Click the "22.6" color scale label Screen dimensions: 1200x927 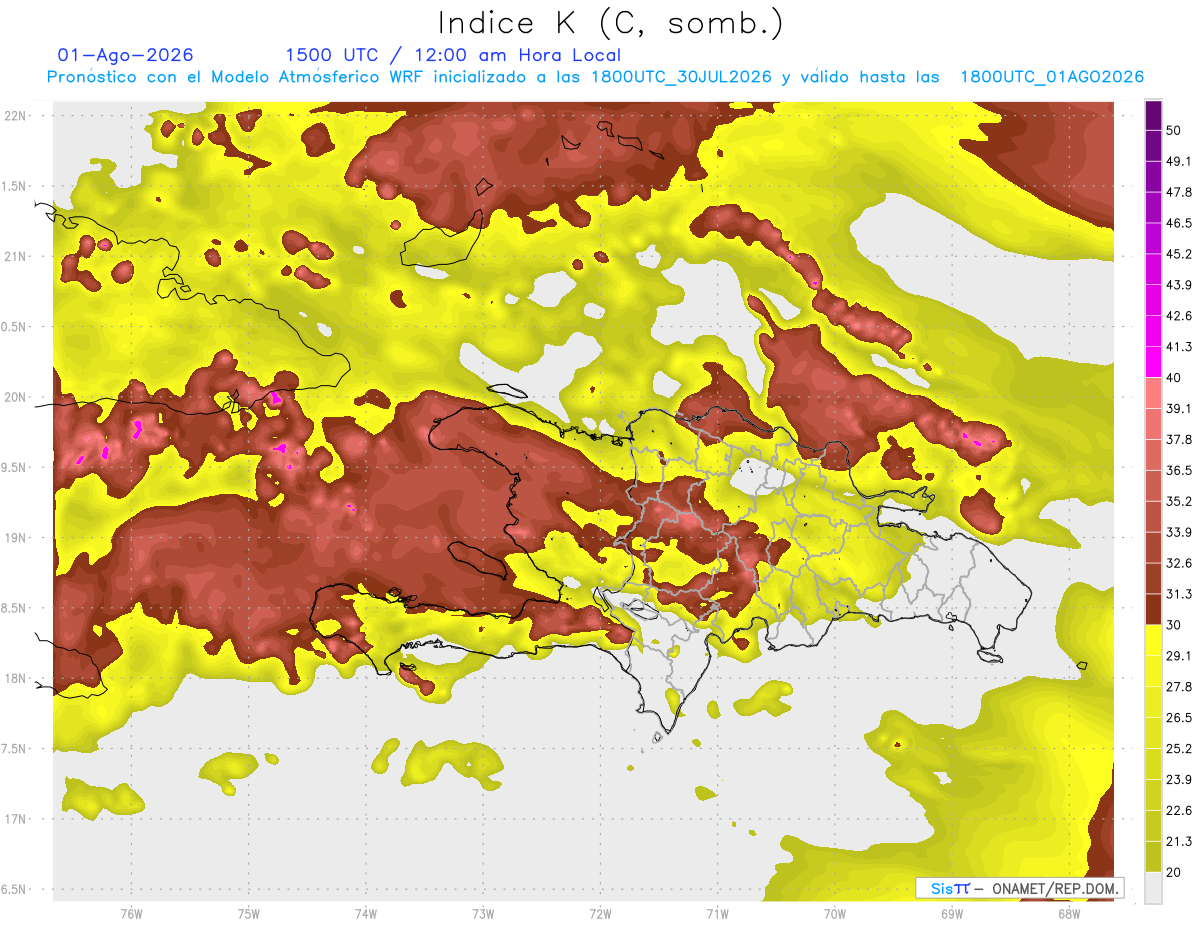coord(1179,810)
